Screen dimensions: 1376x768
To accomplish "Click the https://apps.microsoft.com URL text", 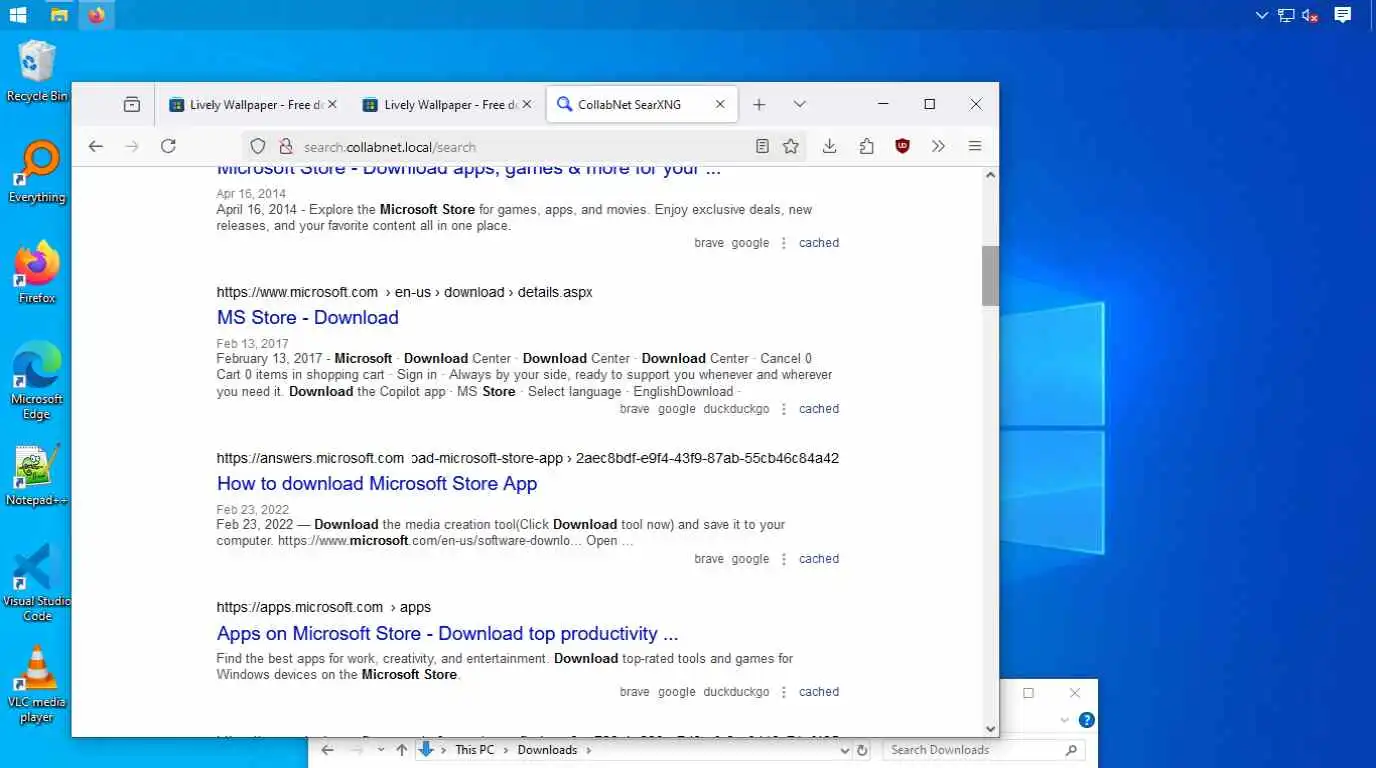I will 300,607.
